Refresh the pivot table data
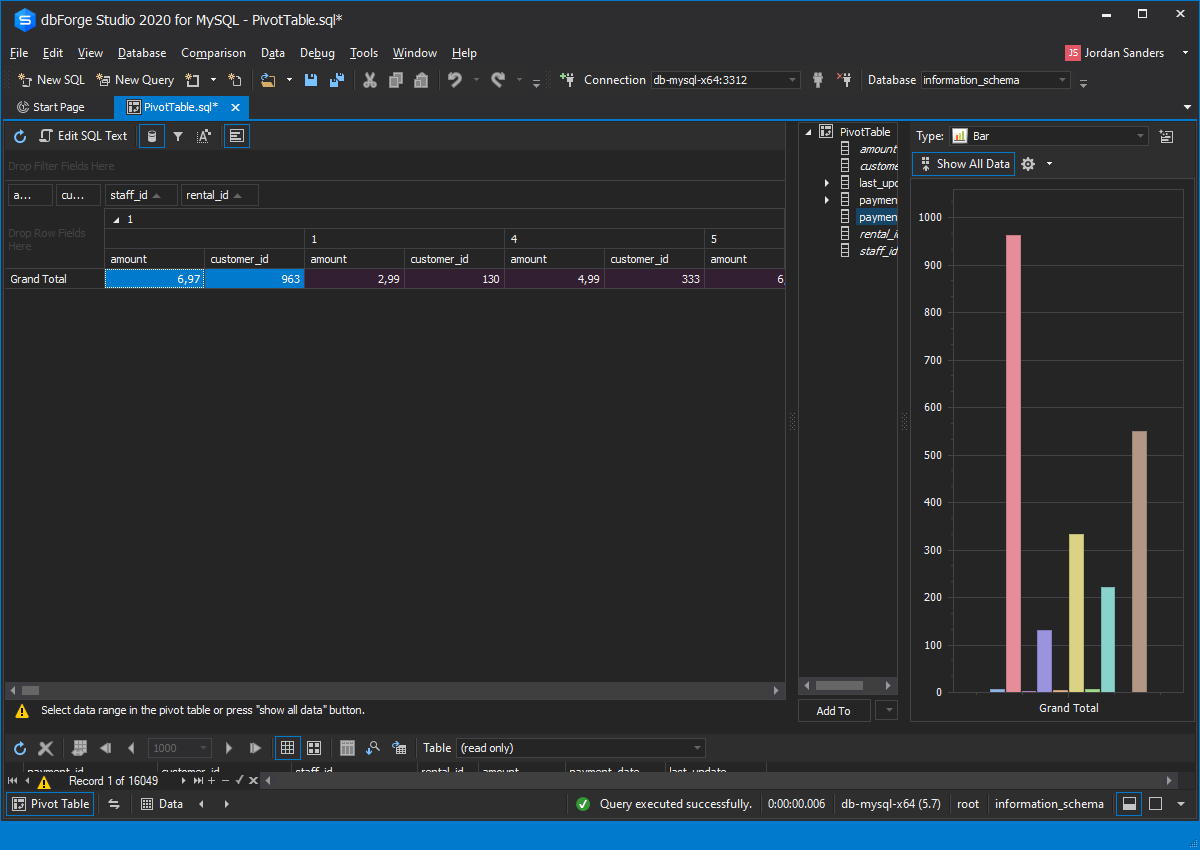 pyautogui.click(x=20, y=136)
